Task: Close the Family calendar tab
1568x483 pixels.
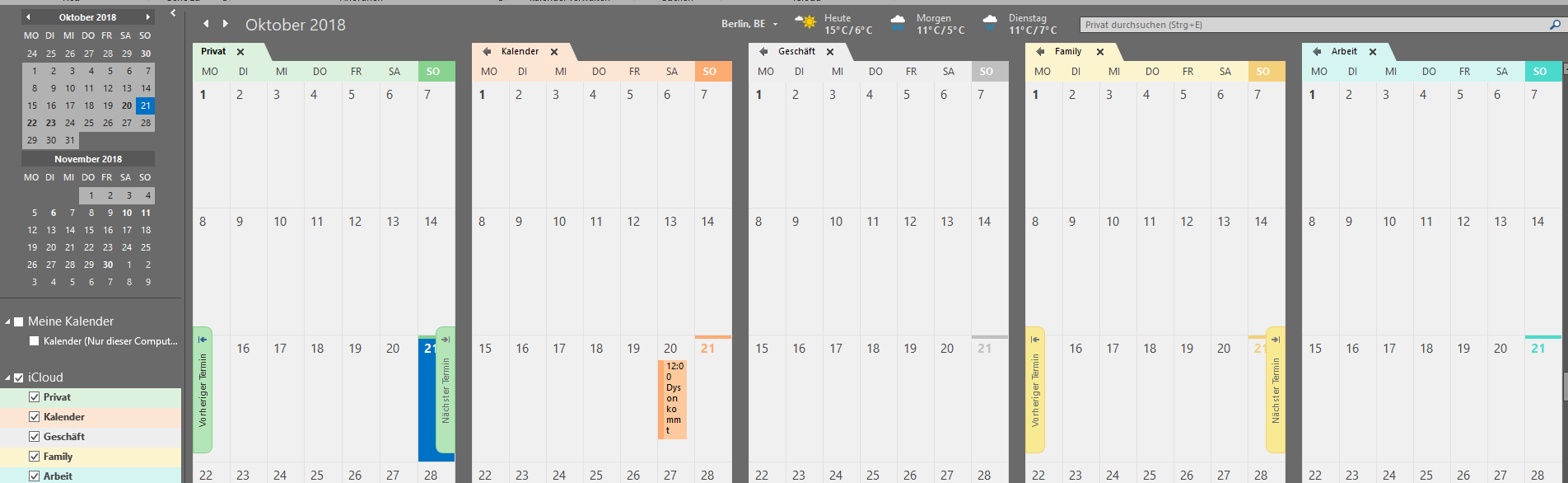Action: (x=1100, y=52)
